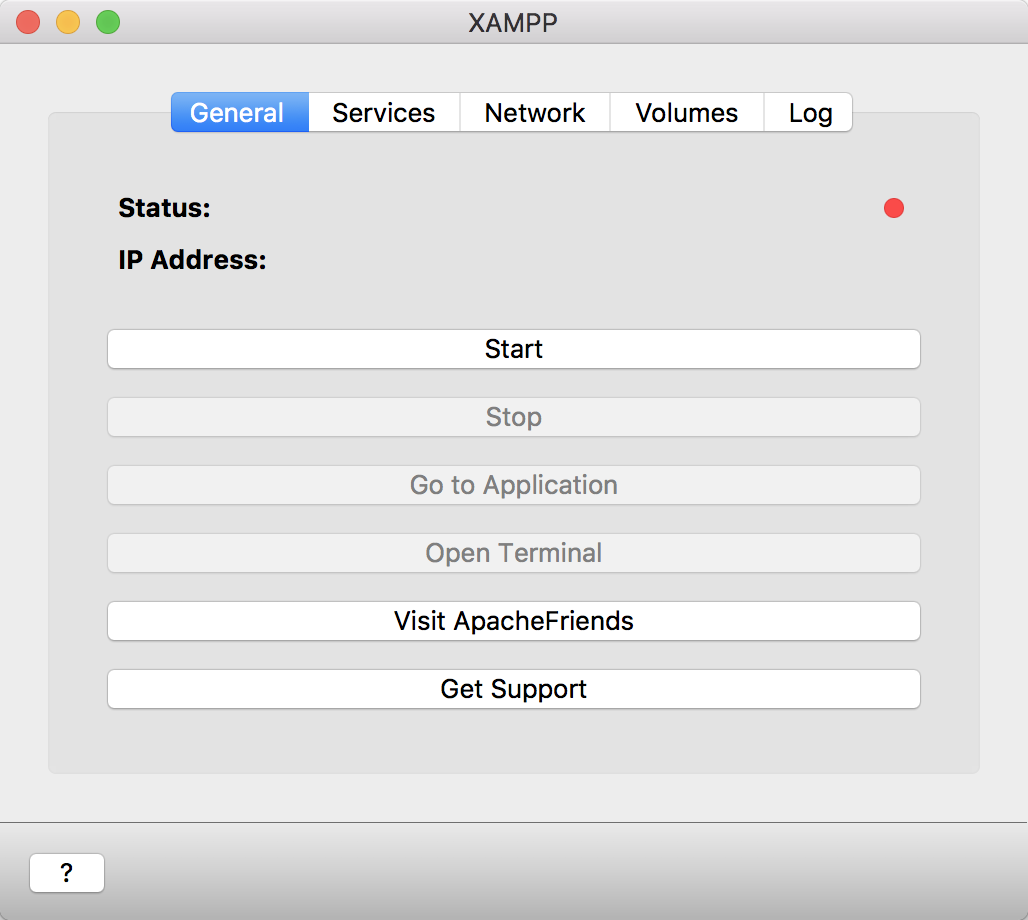
Task: Switch to the General tab
Action: [237, 113]
